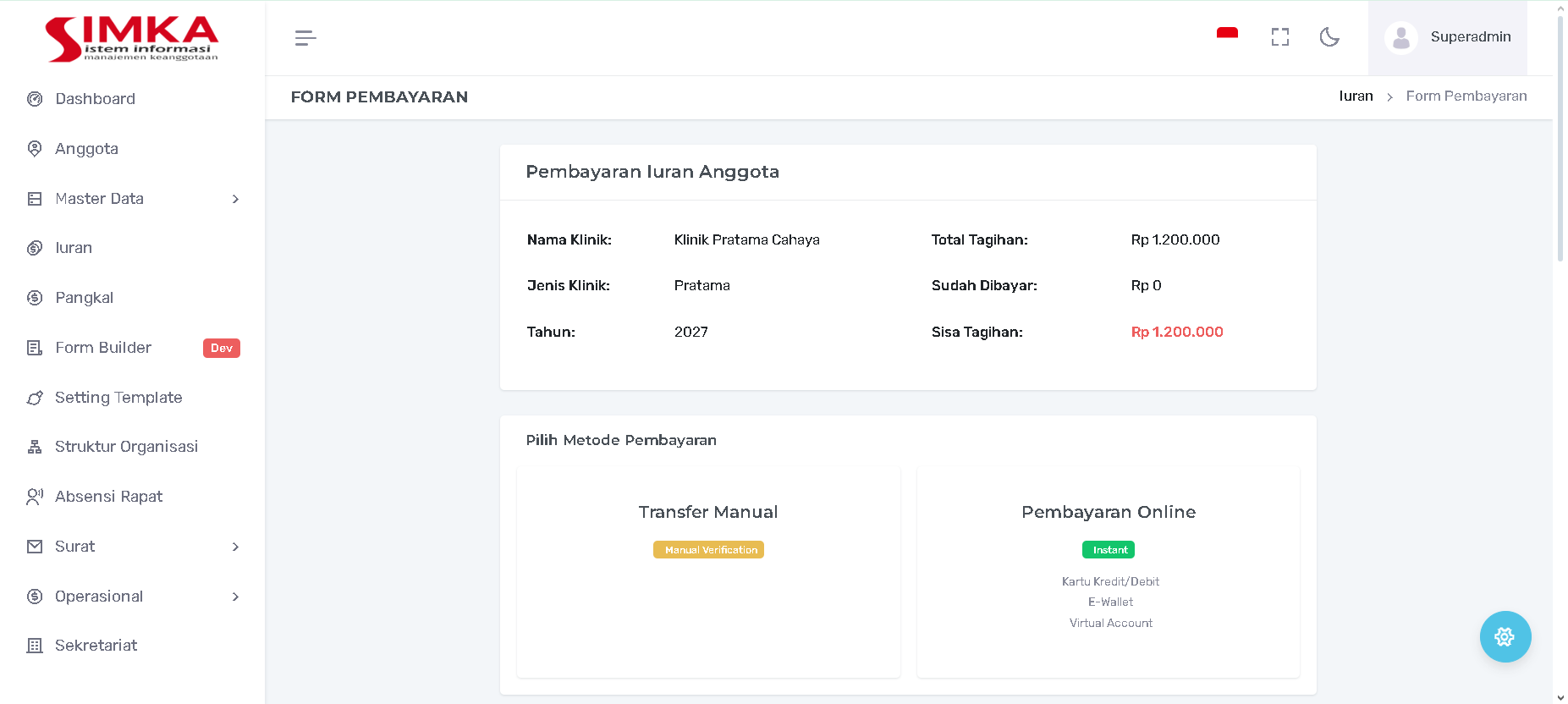
Task: Click the Pangkal dollar icon in the sidebar
Action: tap(35, 298)
